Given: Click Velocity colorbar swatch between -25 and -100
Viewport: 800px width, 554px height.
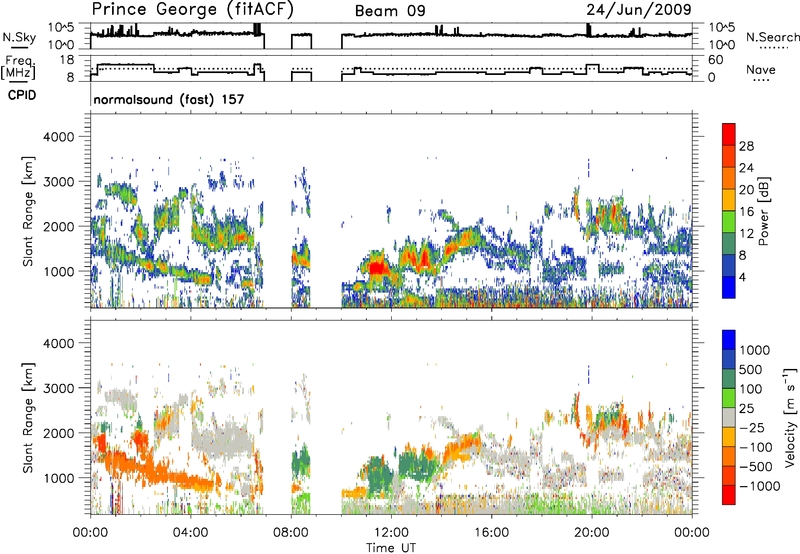Looking at the screenshot, I should 729,437.
